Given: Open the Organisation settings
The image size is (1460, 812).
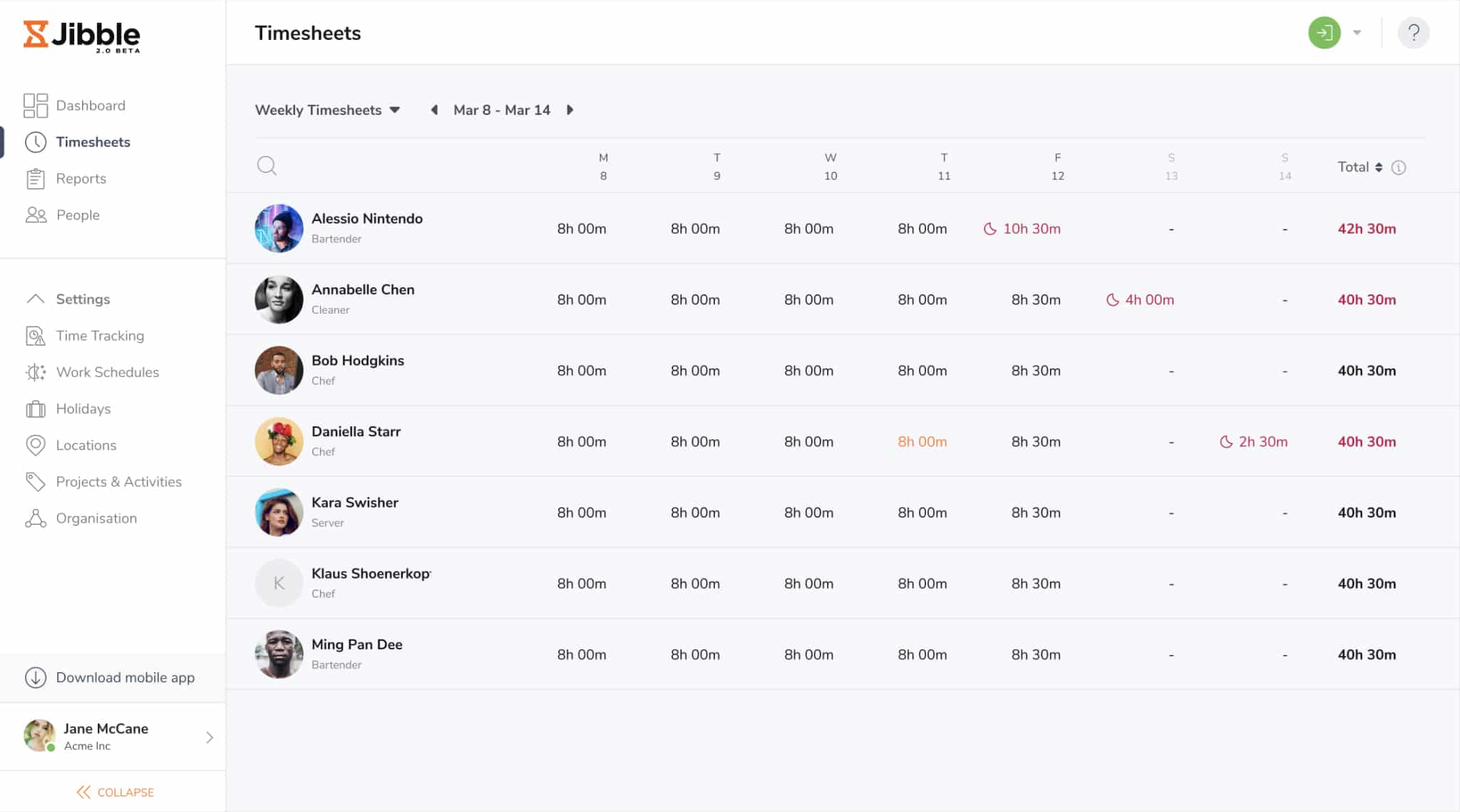Looking at the screenshot, I should (x=96, y=518).
